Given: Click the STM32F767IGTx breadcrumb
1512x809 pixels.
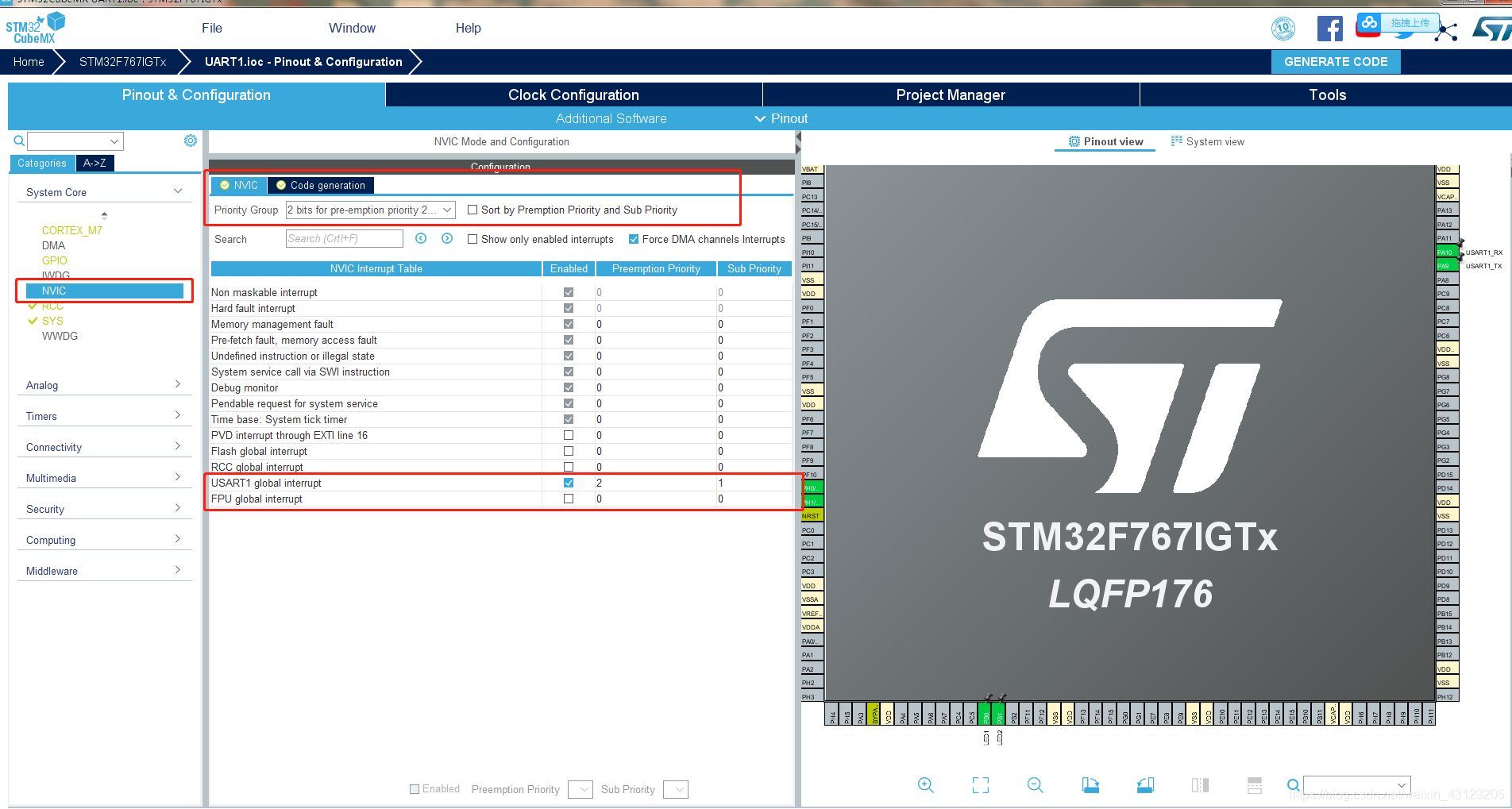Looking at the screenshot, I should (x=122, y=62).
